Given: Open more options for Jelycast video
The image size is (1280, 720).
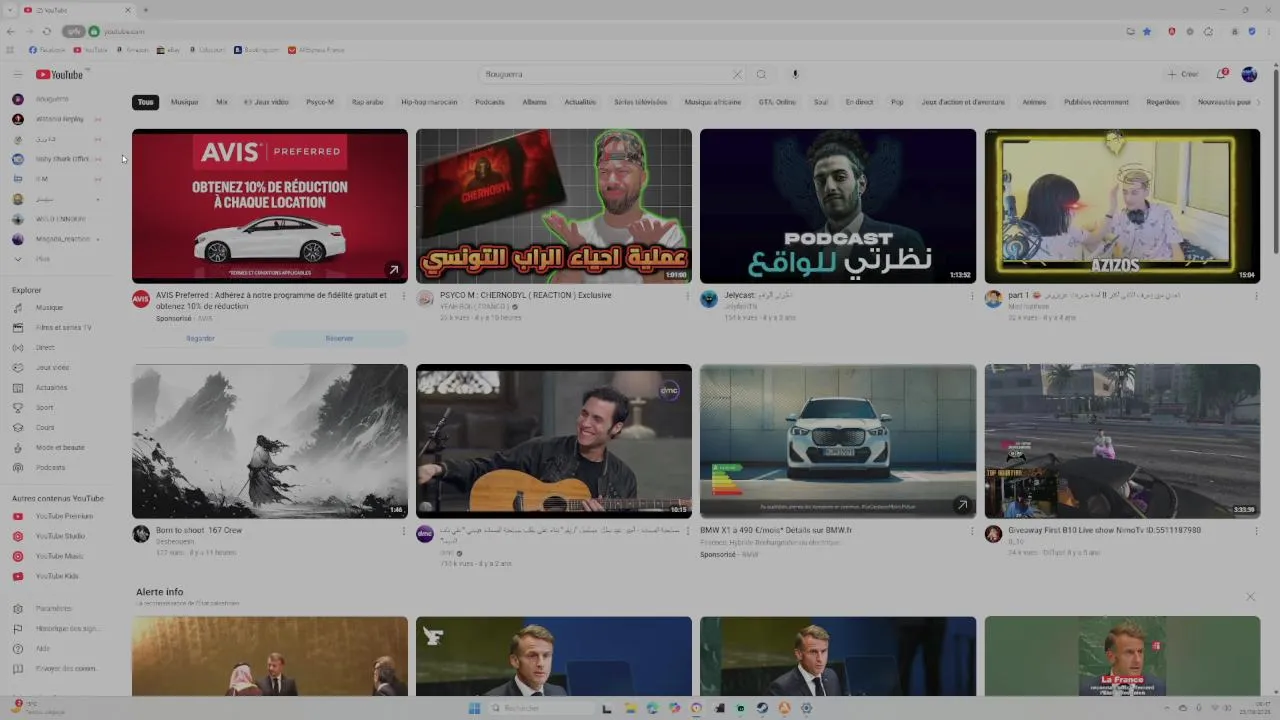Looking at the screenshot, I should coord(971,296).
